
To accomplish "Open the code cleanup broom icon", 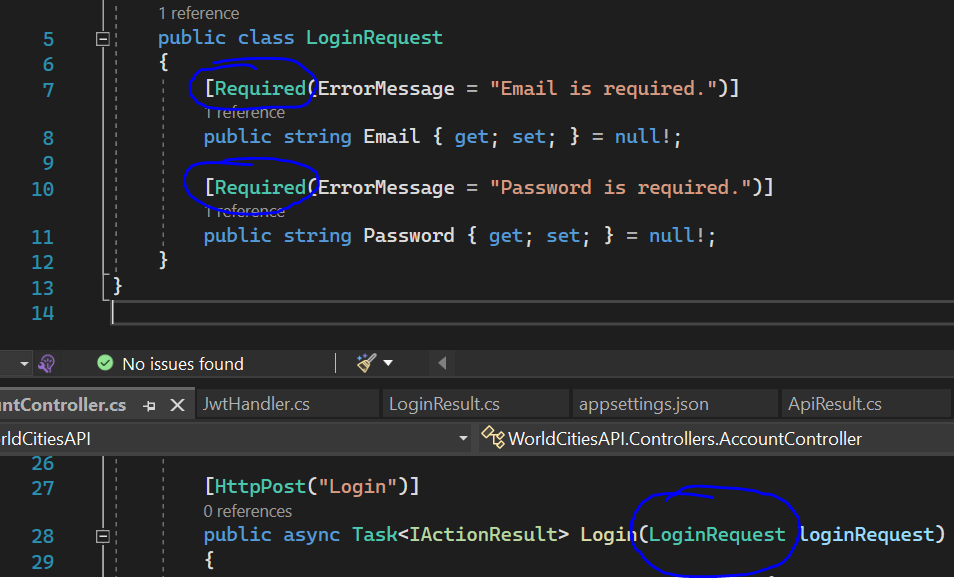I will pos(367,363).
